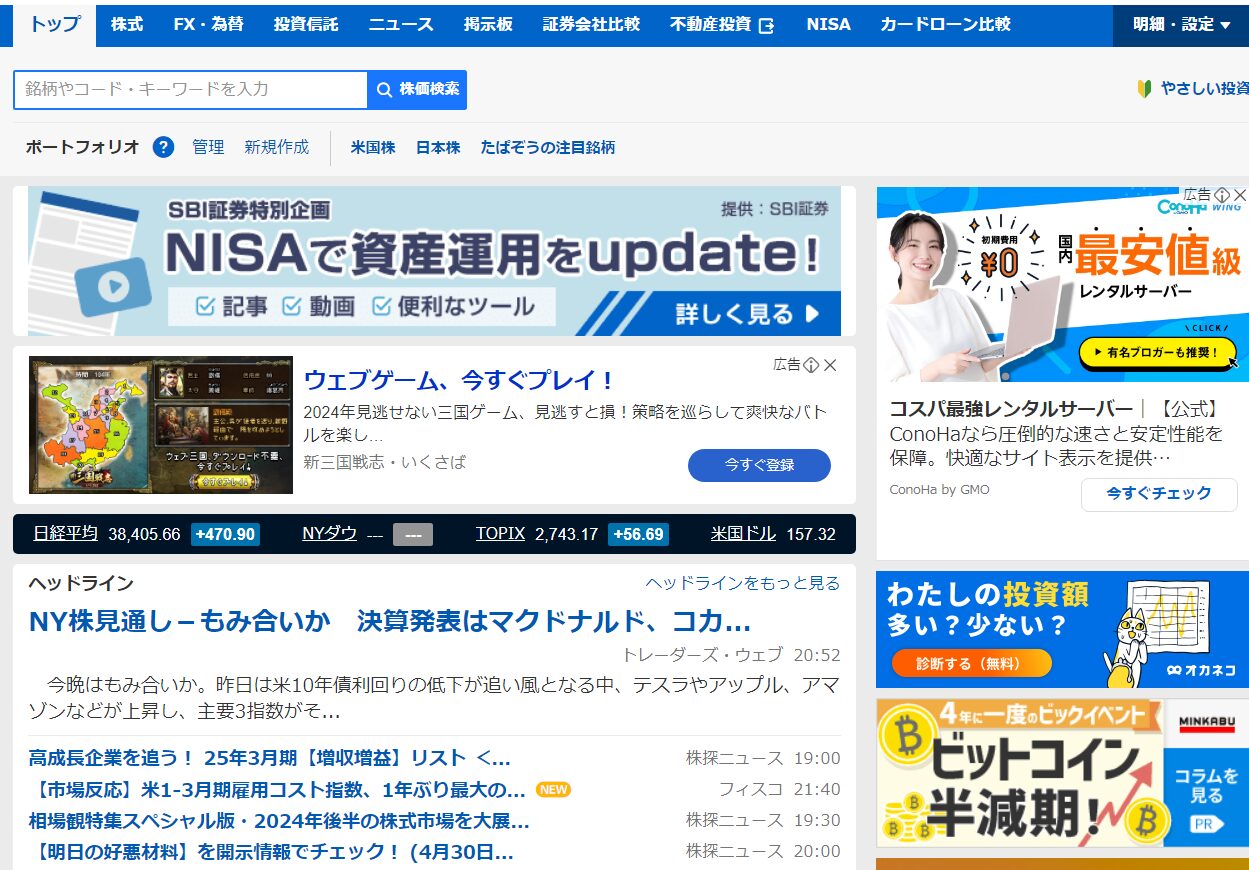1249x870 pixels.
Task: Click the ad info icon on ConoHa ad
Action: 1222,195
